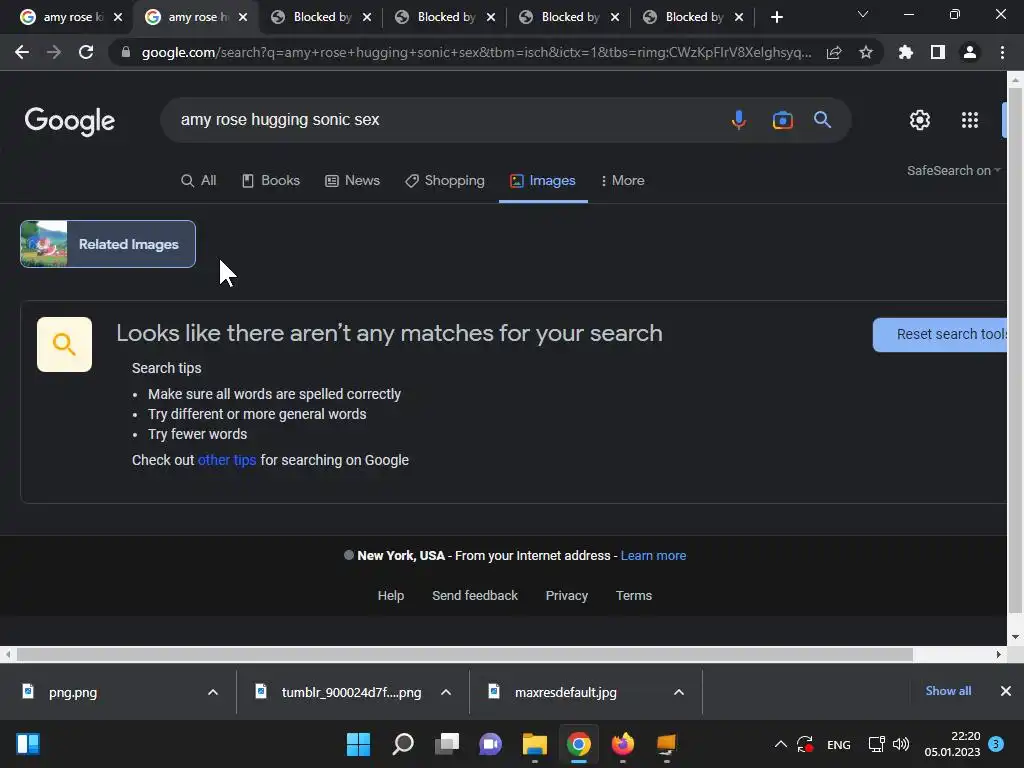Open the Privacy footer link

click(566, 596)
